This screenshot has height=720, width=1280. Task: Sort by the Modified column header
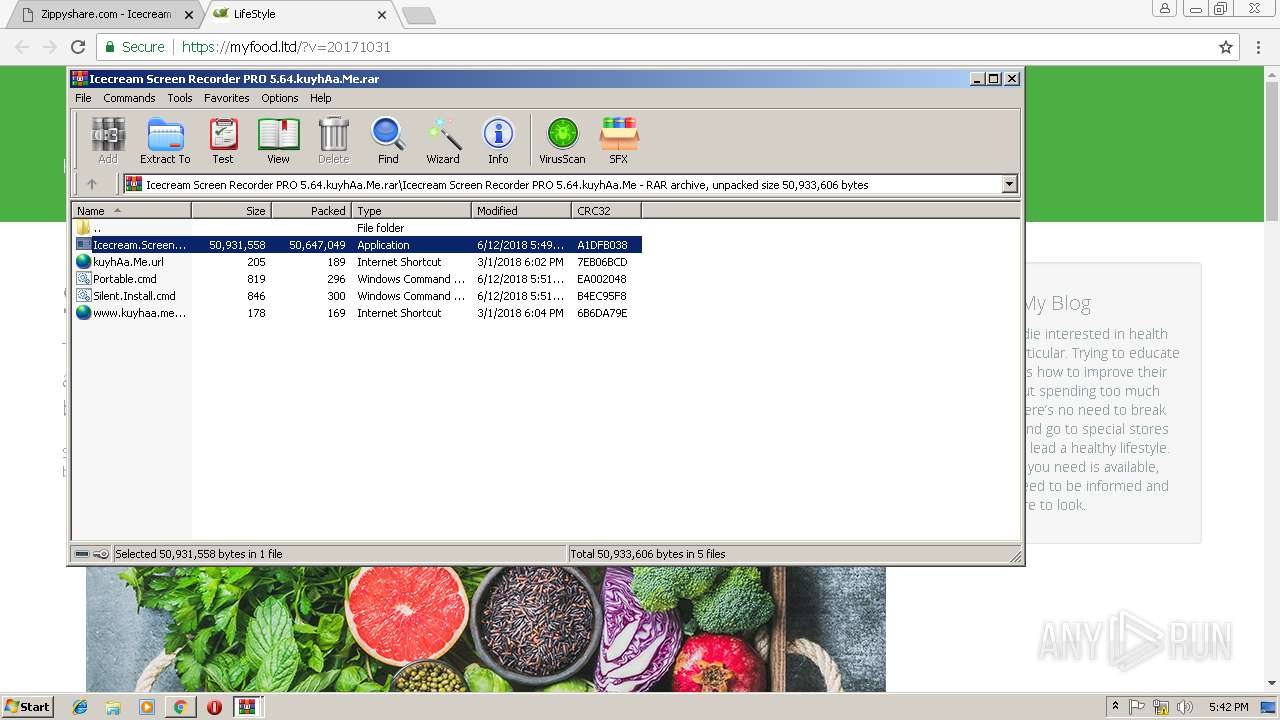click(x=521, y=211)
